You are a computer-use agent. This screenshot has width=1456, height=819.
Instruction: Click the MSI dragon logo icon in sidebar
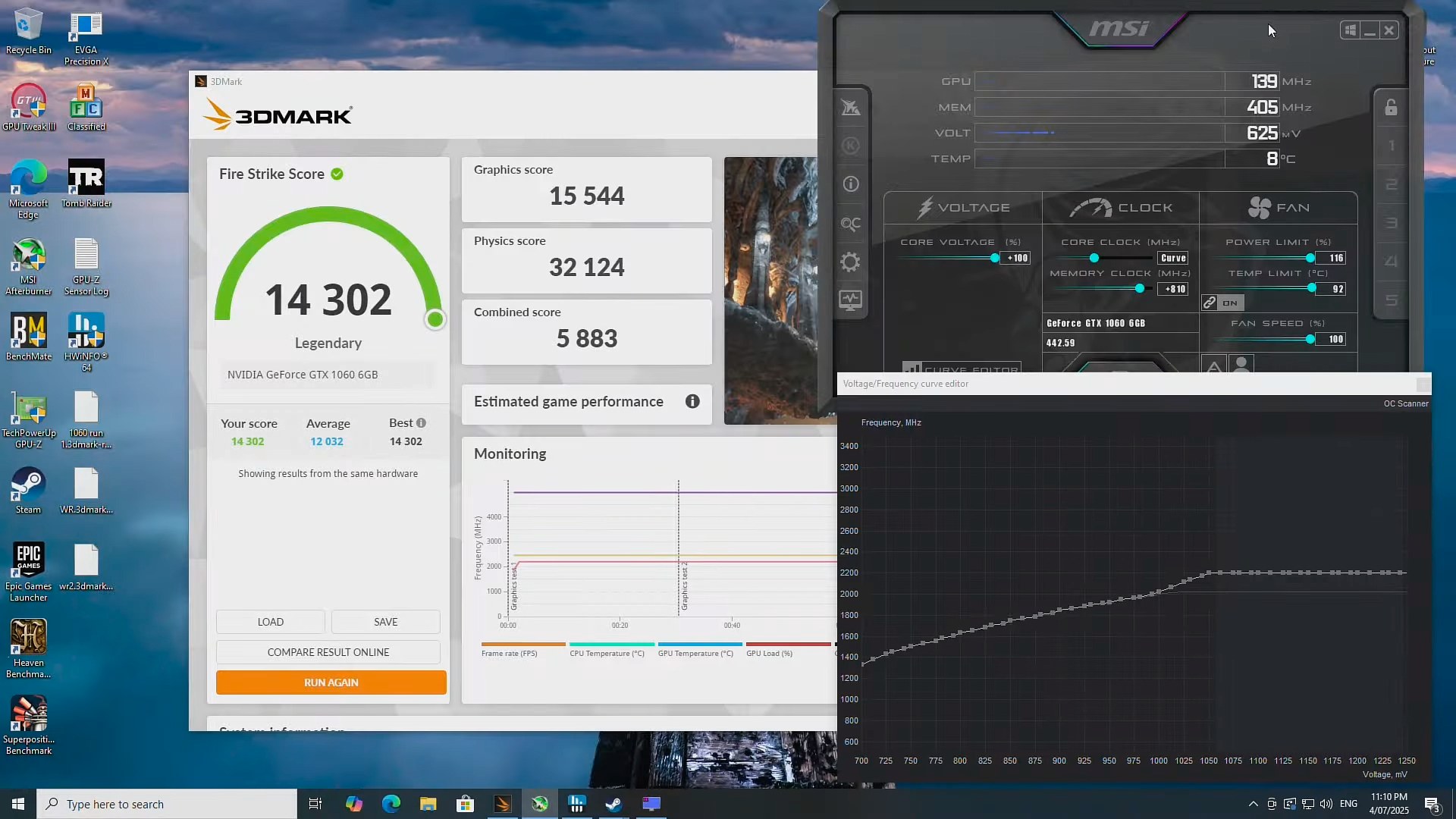(x=850, y=108)
